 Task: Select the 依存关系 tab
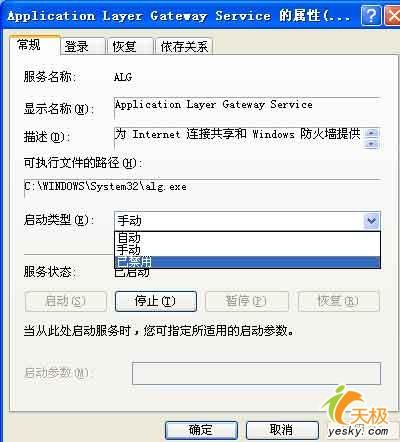pos(184,46)
